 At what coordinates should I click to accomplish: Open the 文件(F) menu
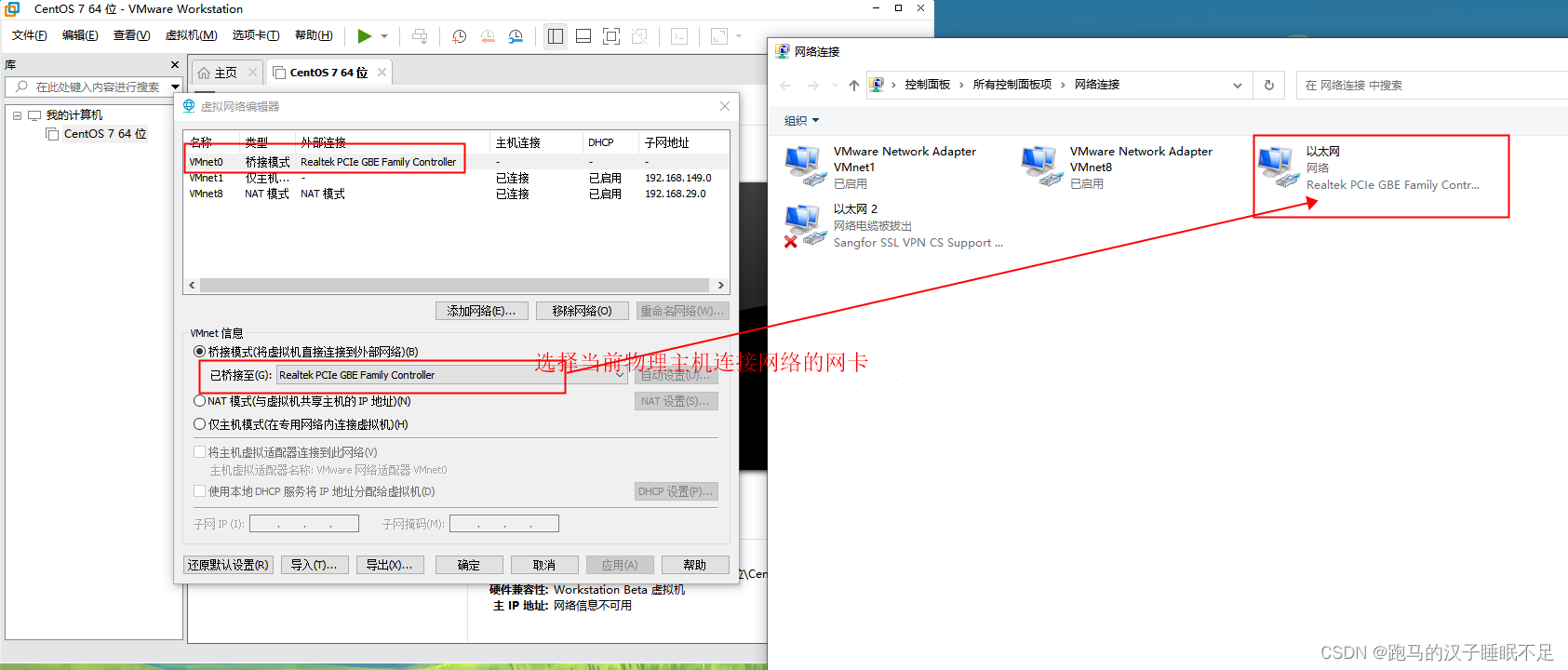tap(30, 35)
